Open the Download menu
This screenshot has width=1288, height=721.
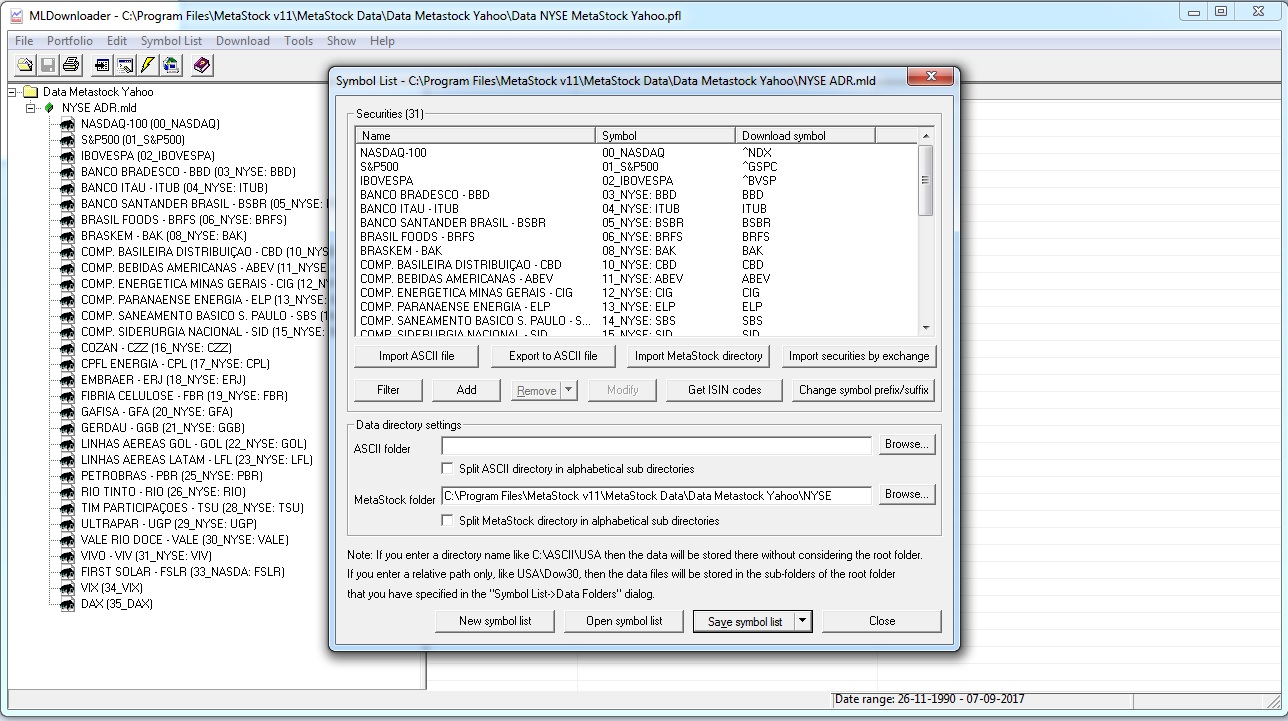(243, 41)
